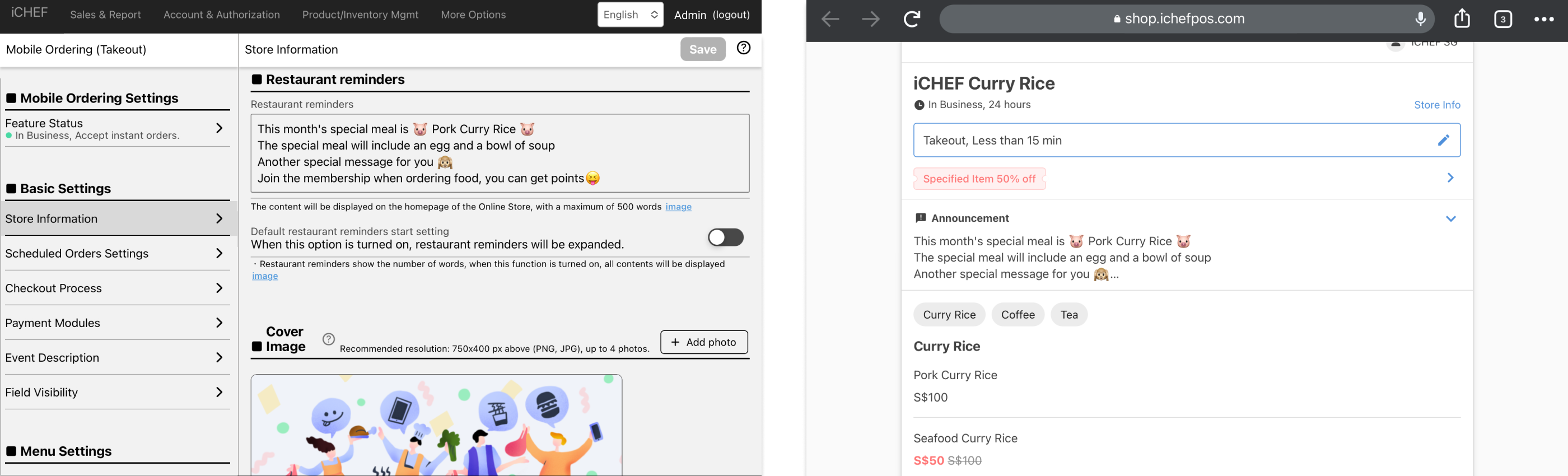1568x476 pixels.
Task: Go back with browser back arrow
Action: [830, 20]
